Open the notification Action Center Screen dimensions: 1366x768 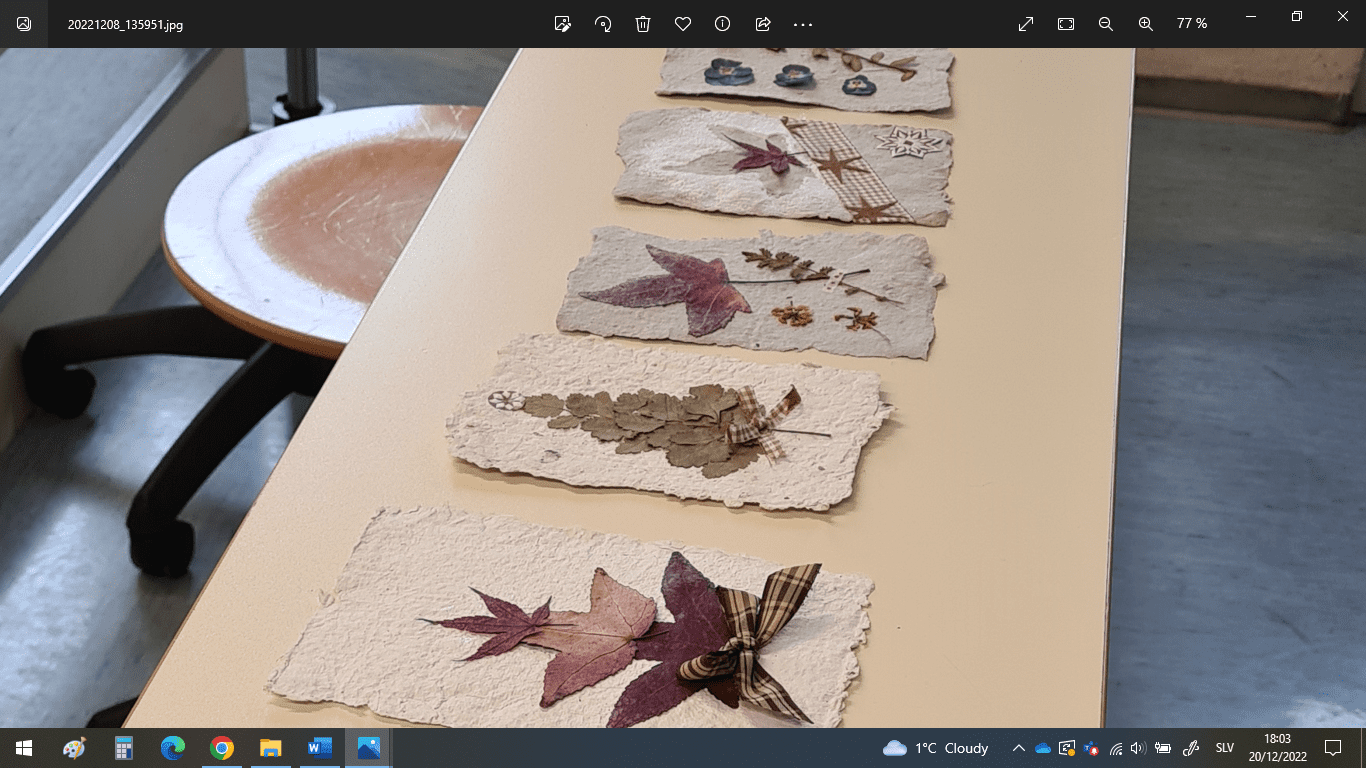coord(1332,748)
